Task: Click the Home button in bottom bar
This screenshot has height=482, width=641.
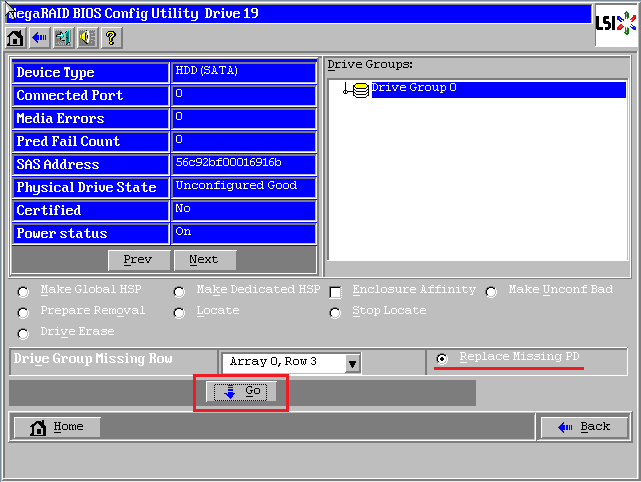Action: (58, 427)
